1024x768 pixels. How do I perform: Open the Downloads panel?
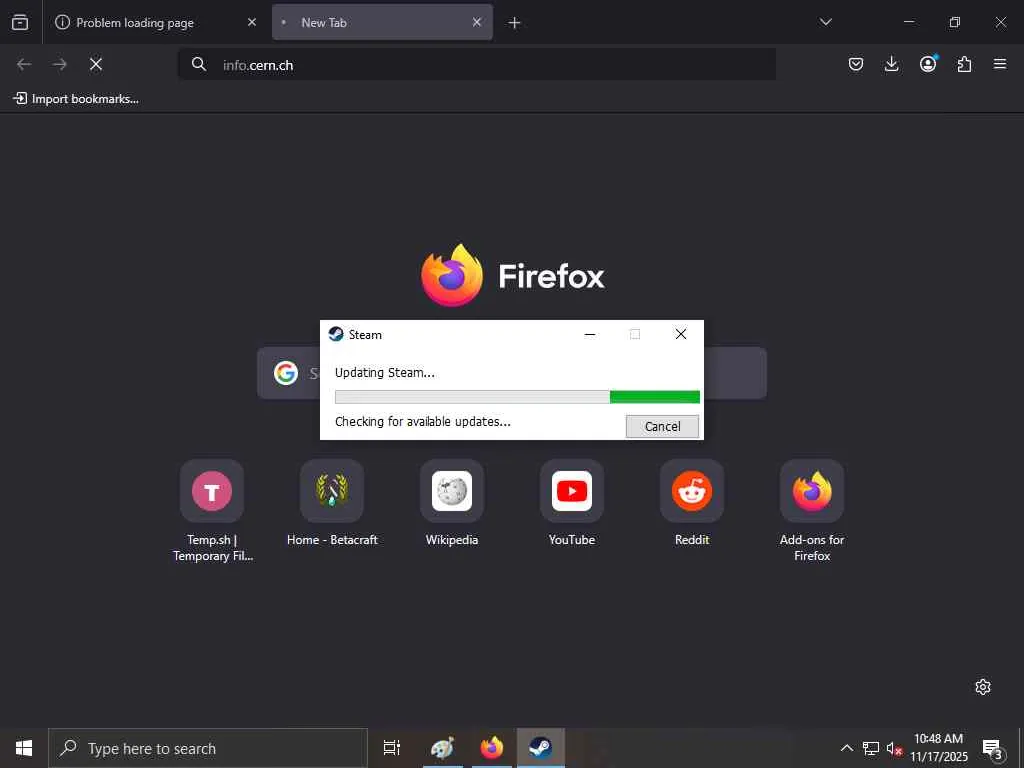coord(891,64)
